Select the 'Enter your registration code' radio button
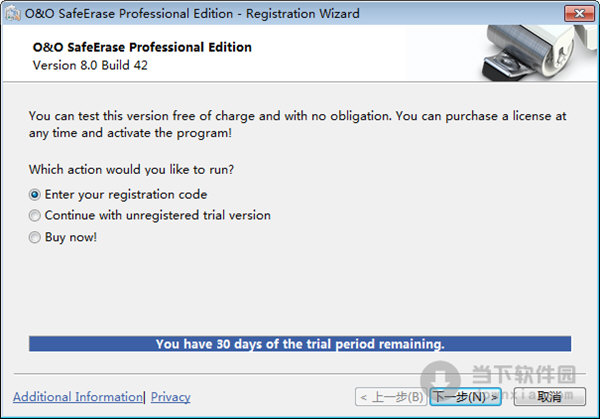The image size is (600, 419). (34, 195)
